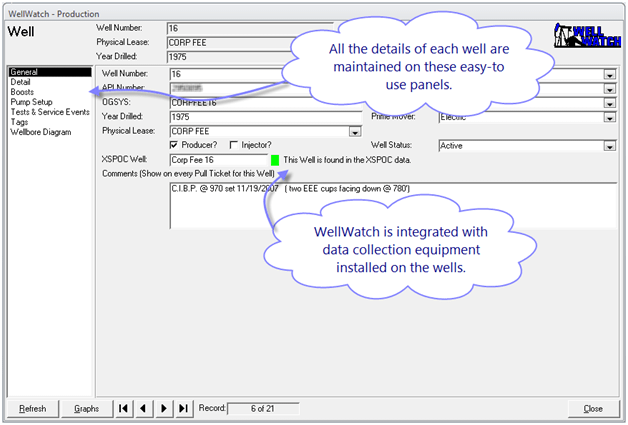
Task: Jump to the last record
Action: tap(183, 408)
